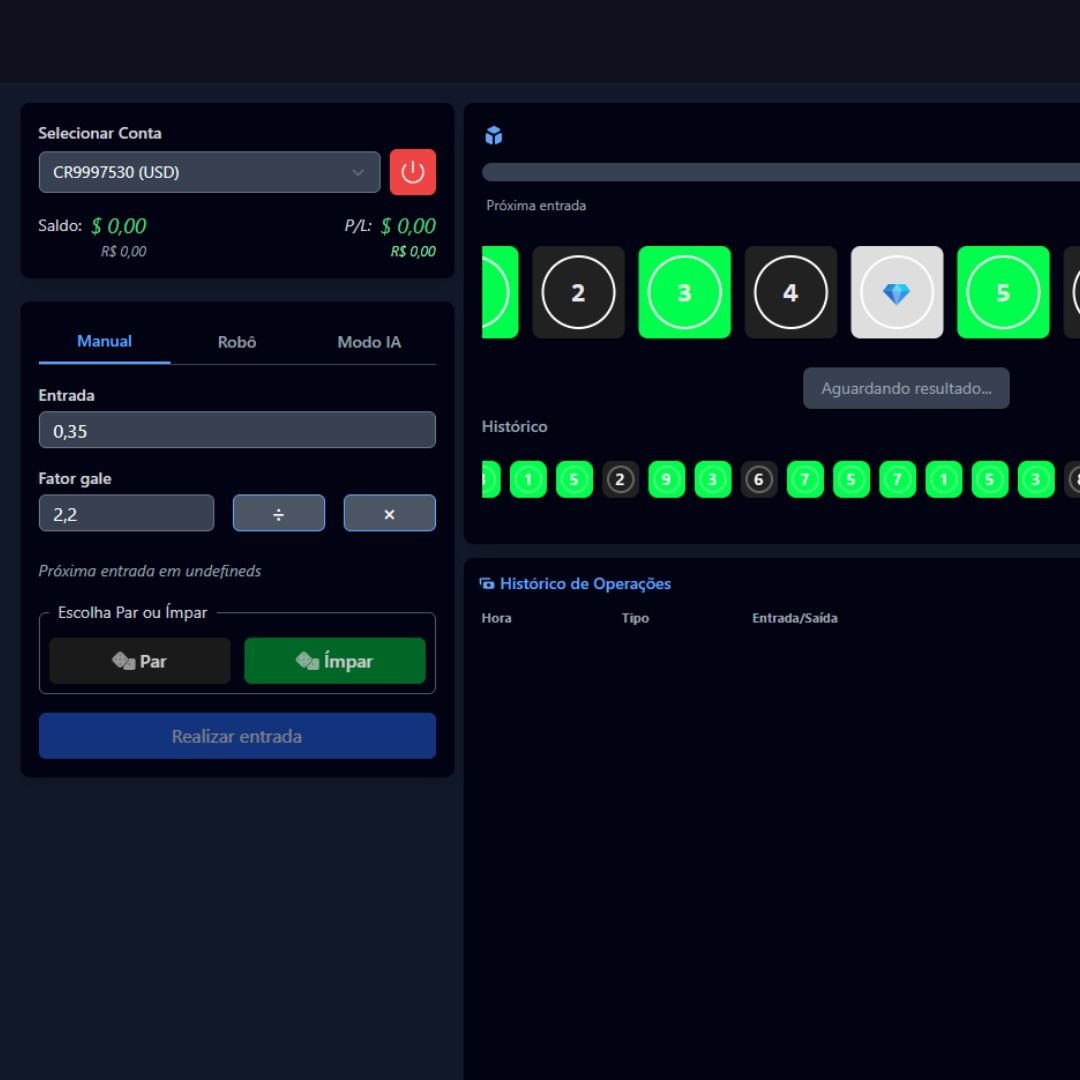The image size is (1080, 1080).
Task: Switch to the Manual tab
Action: 104,342
